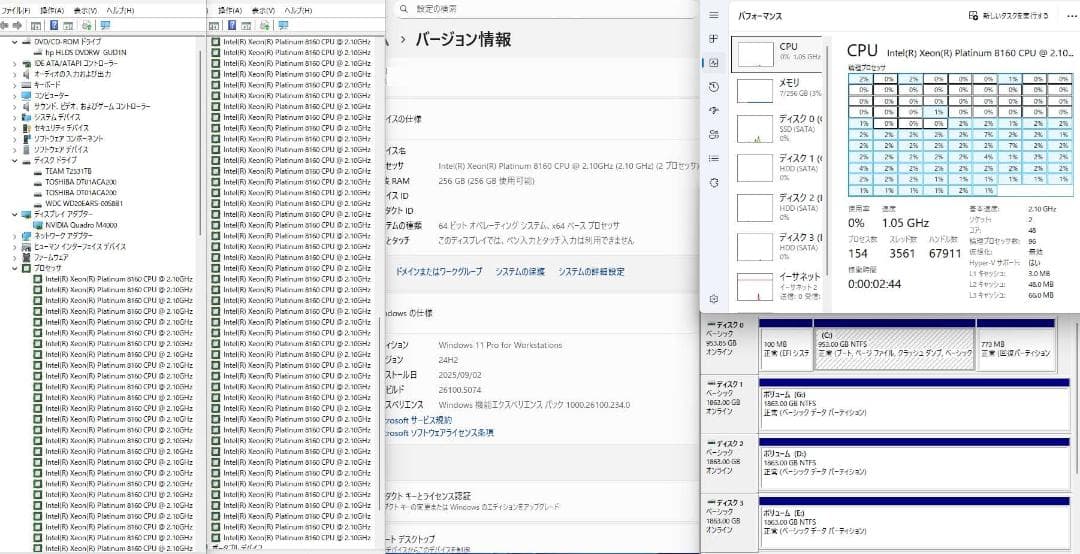This screenshot has width=1080, height=554.
Task: Expand the キーボード node
Action: point(15,85)
